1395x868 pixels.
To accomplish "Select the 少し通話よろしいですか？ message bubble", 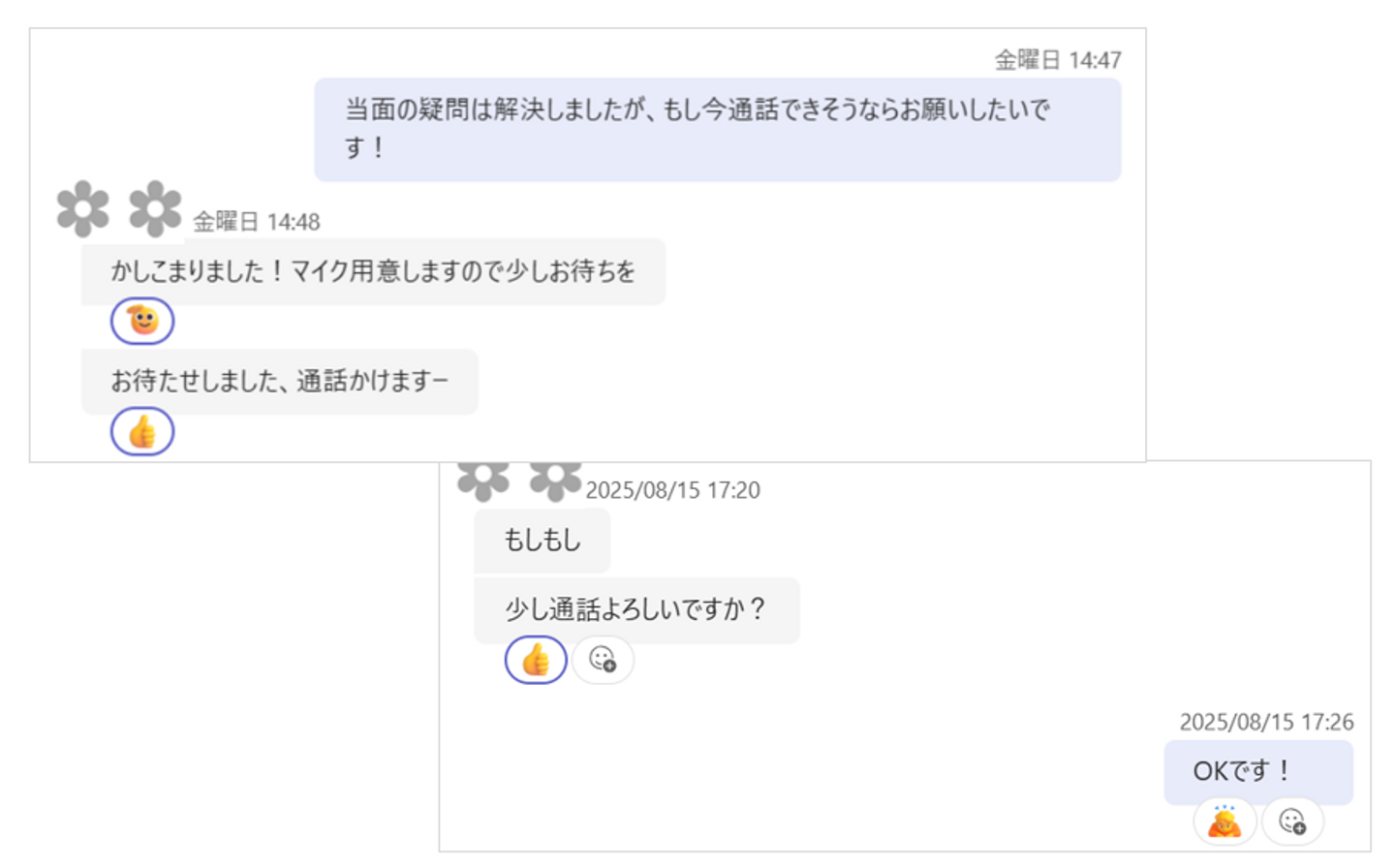I will pos(635,610).
